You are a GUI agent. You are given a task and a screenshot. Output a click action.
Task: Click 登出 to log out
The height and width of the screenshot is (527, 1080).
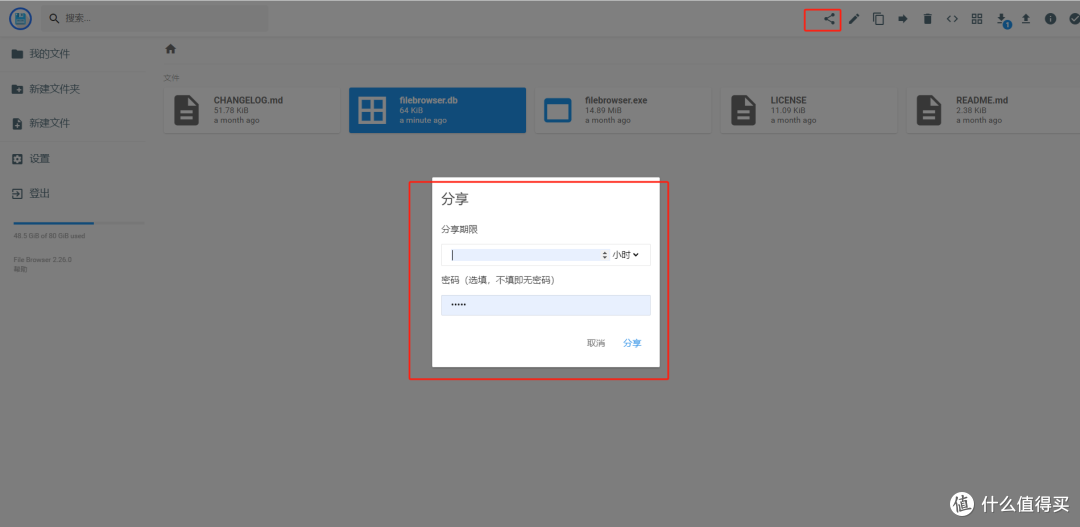tap(72, 194)
